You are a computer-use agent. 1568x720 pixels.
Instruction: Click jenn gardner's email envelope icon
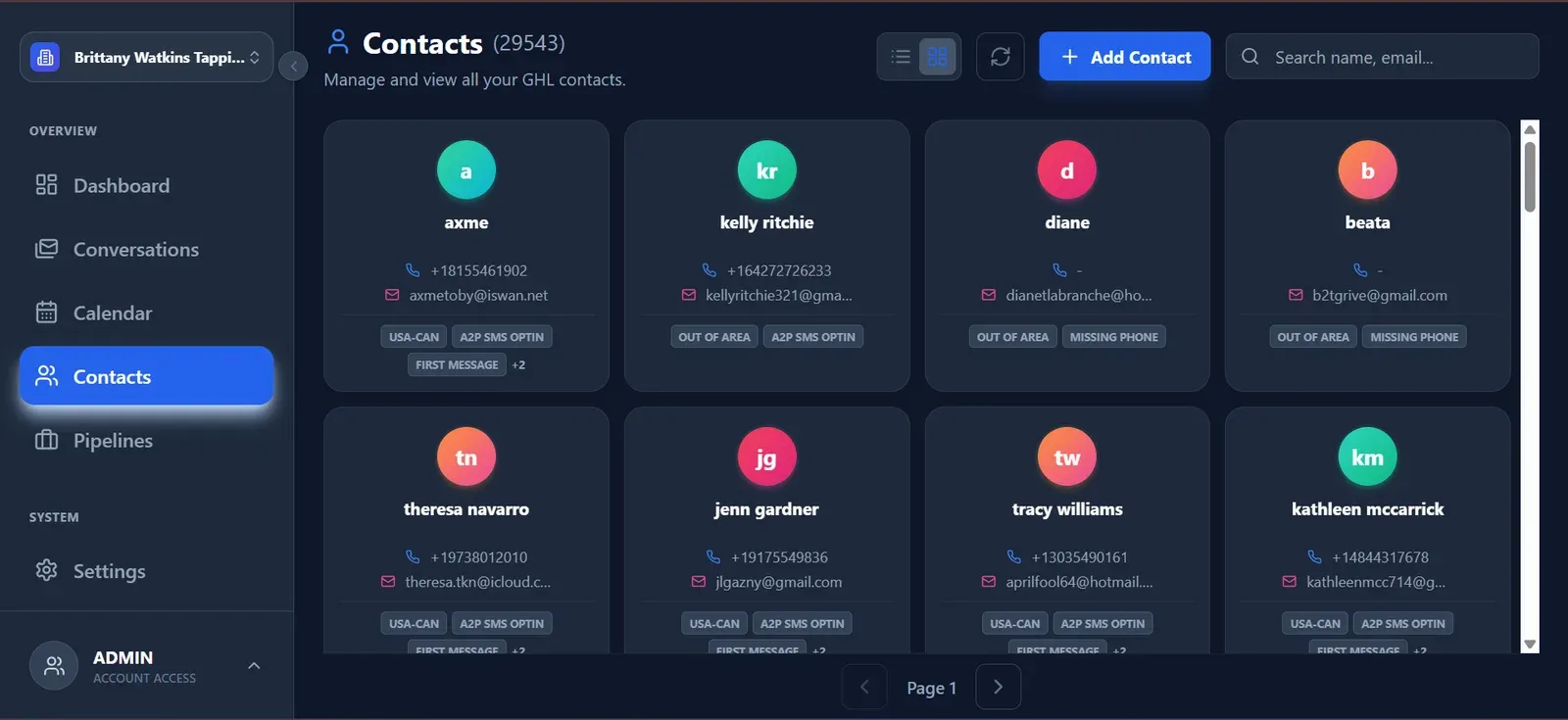pyautogui.click(x=699, y=582)
